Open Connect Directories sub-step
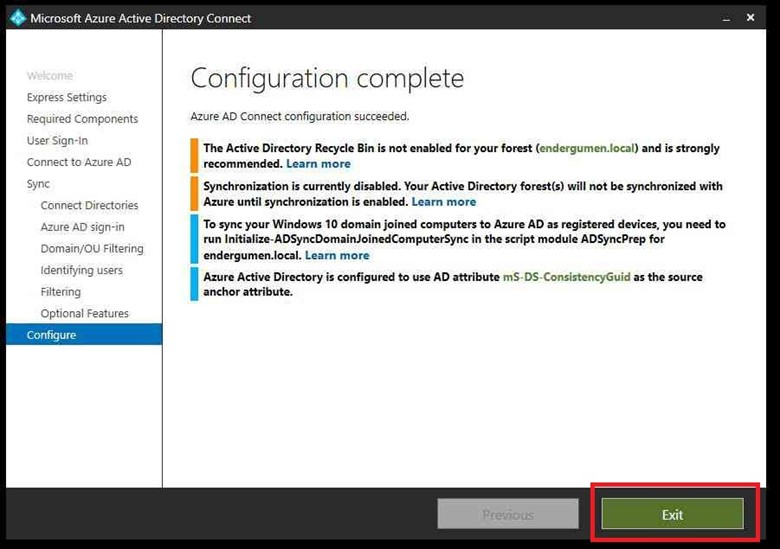Image resolution: width=780 pixels, height=549 pixels. tap(90, 205)
